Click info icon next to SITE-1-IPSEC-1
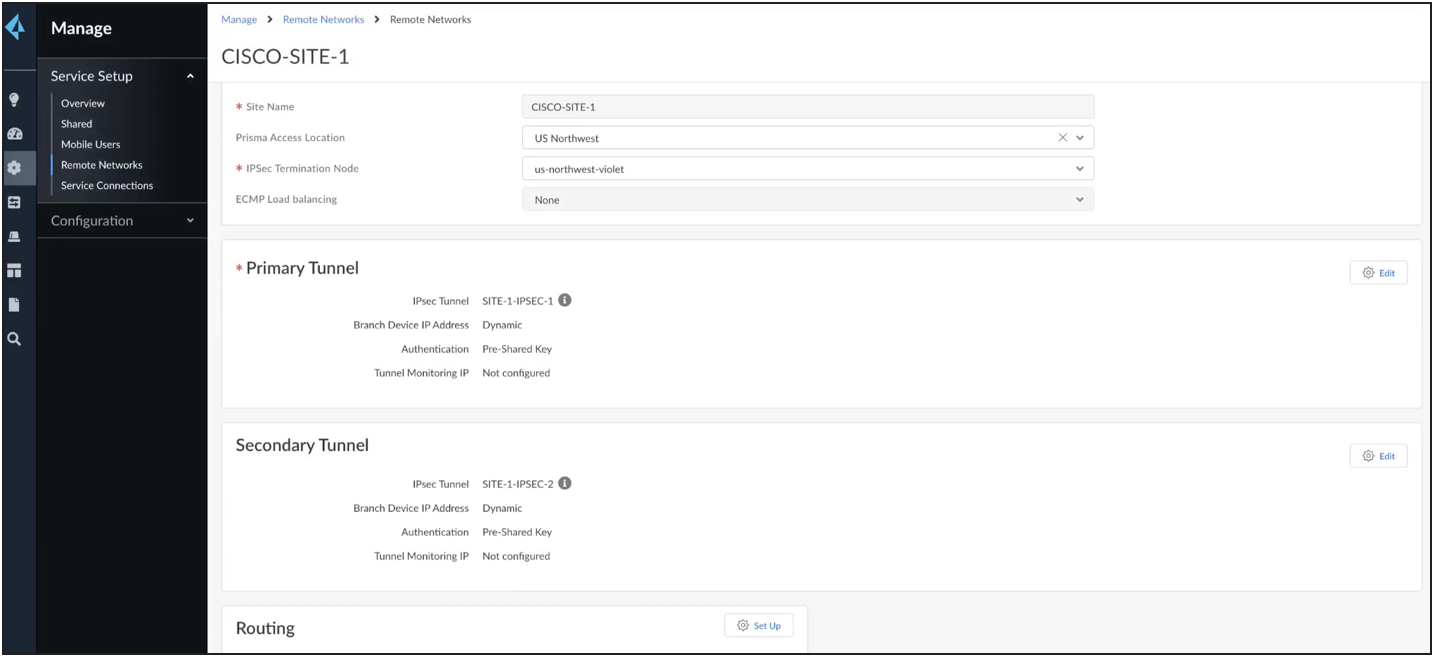Screen dimensions: 1434x657 (564, 300)
